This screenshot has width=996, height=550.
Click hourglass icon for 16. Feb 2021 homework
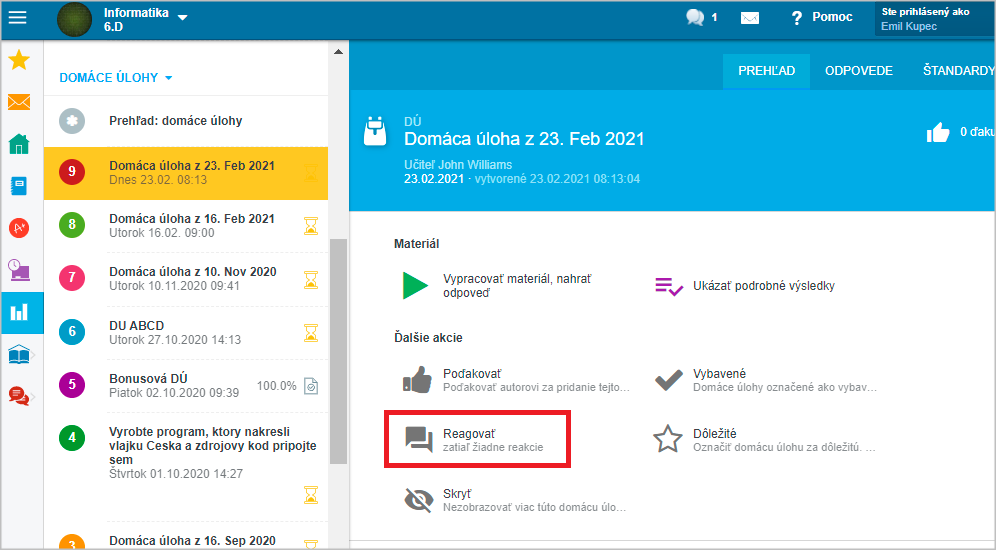(x=311, y=225)
